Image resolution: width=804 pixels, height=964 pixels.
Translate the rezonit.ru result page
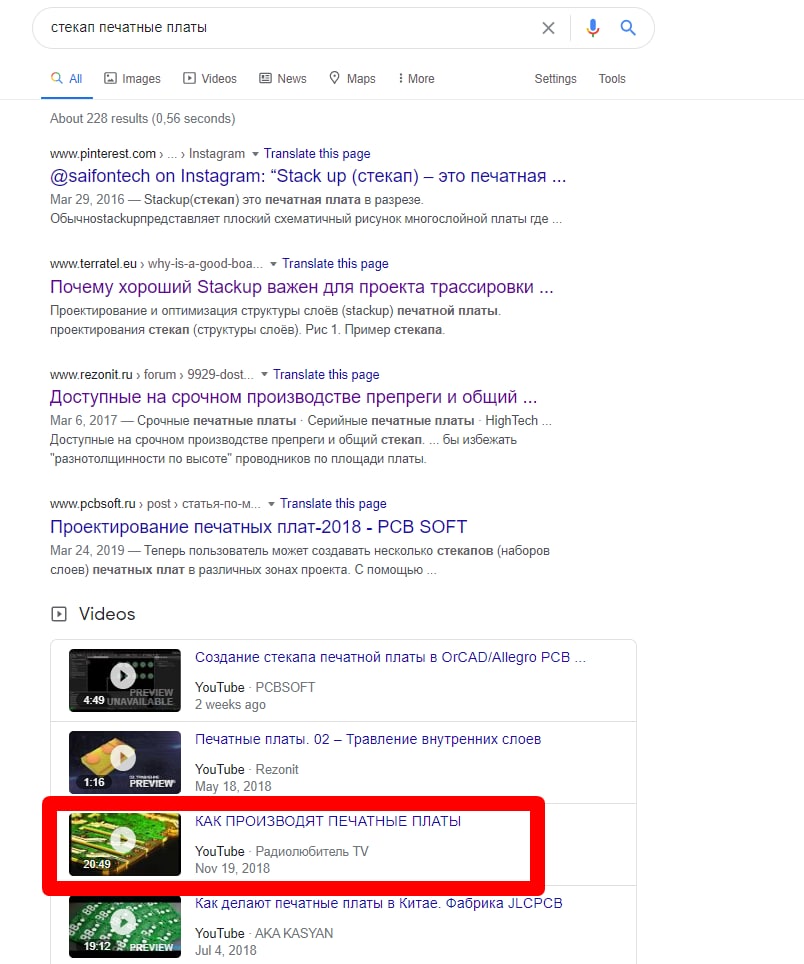tap(326, 374)
